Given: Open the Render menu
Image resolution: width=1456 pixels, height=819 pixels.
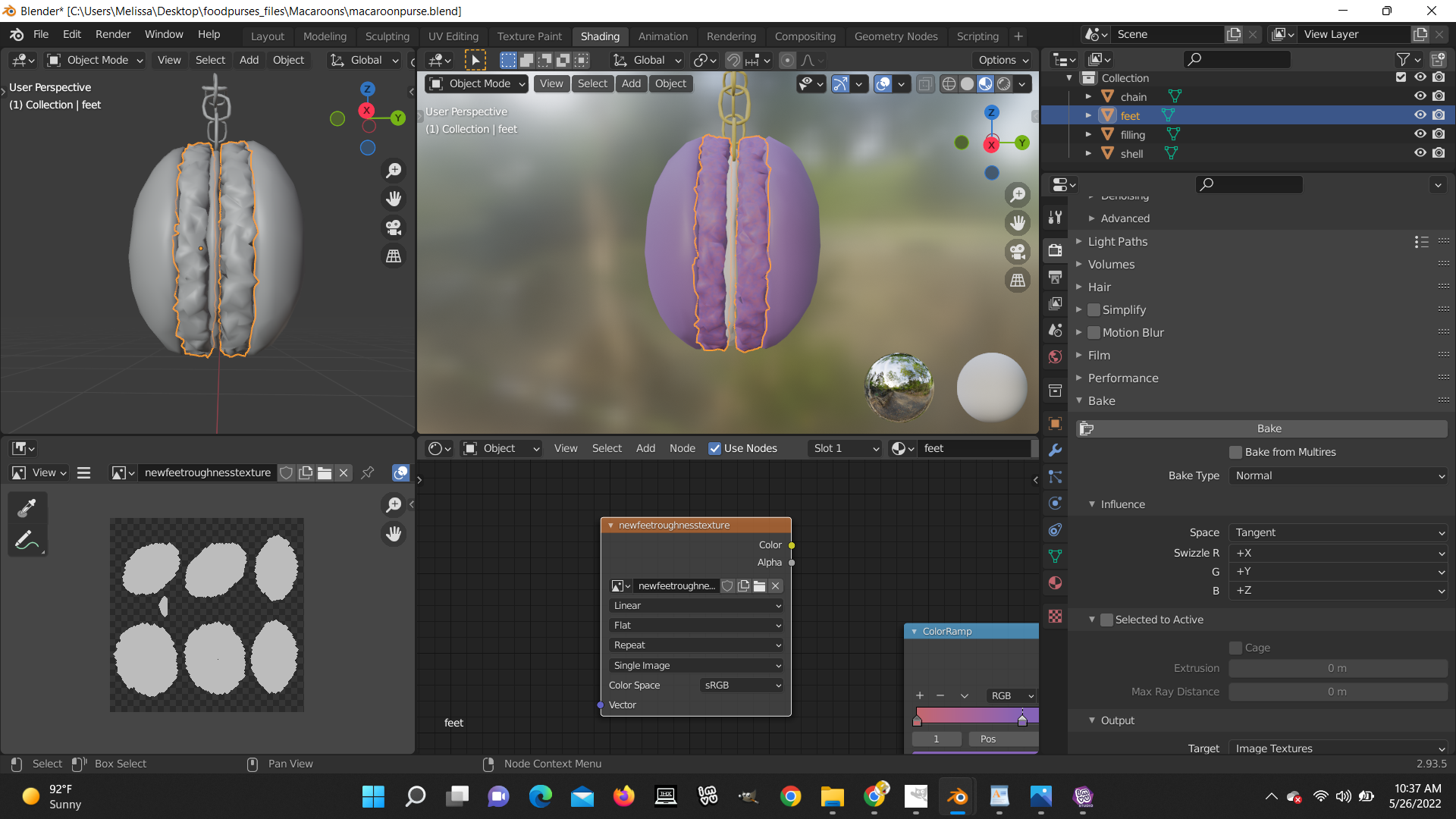Looking at the screenshot, I should (x=113, y=35).
